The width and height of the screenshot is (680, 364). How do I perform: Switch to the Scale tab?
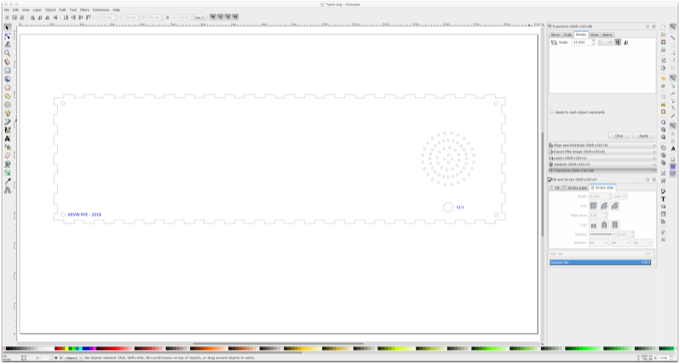click(x=568, y=35)
